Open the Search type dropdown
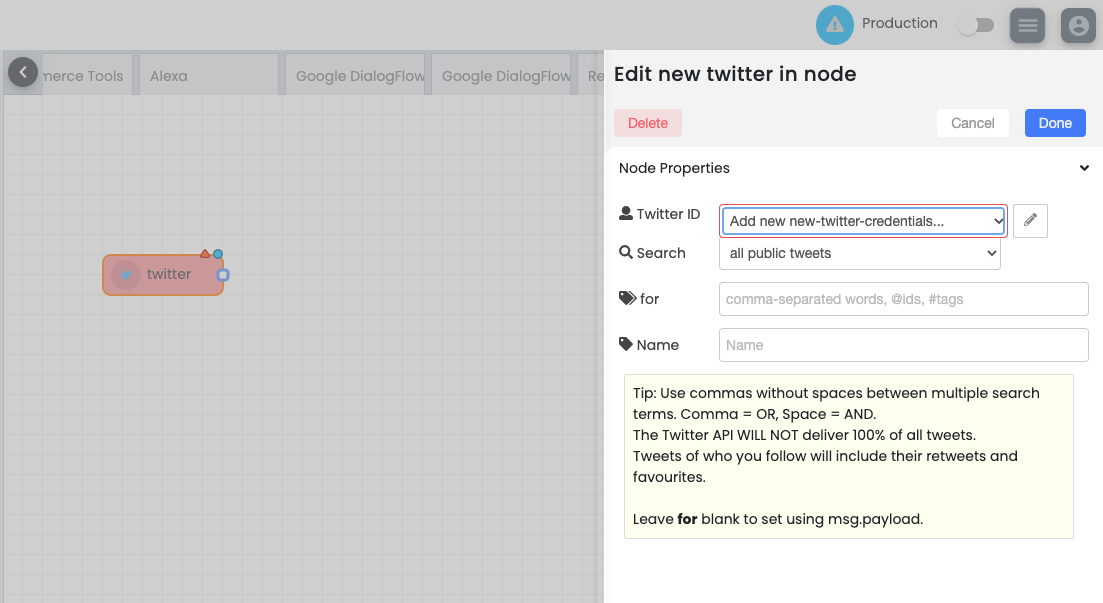1103x603 pixels. tap(860, 253)
